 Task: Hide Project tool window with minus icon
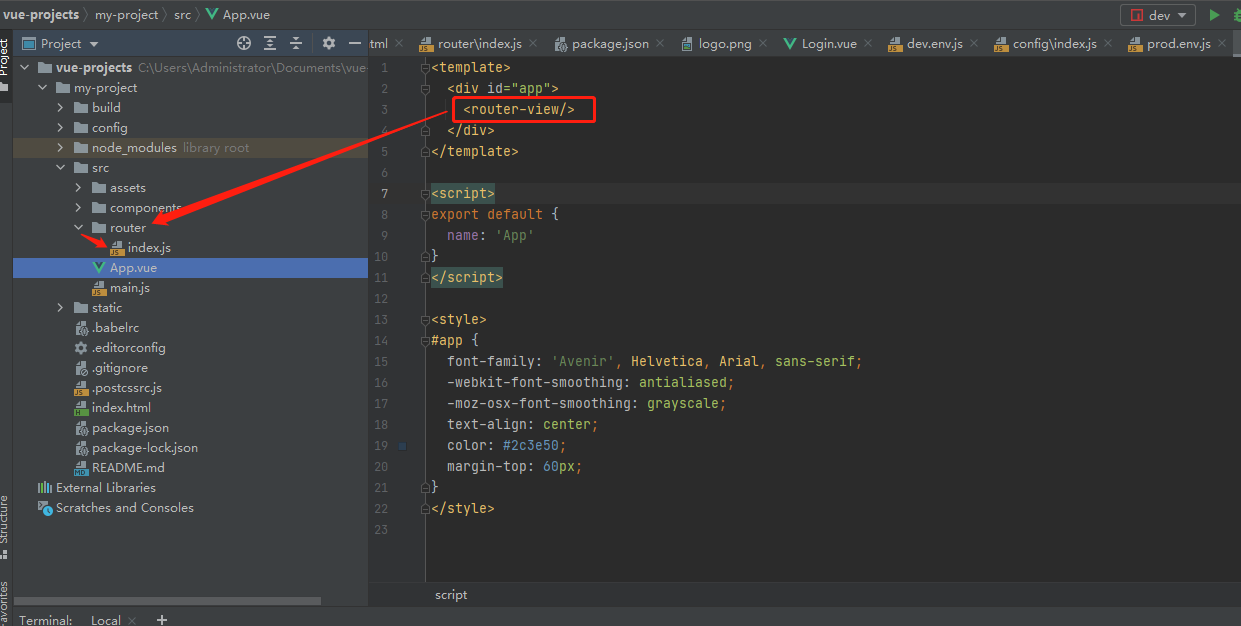pyautogui.click(x=355, y=42)
